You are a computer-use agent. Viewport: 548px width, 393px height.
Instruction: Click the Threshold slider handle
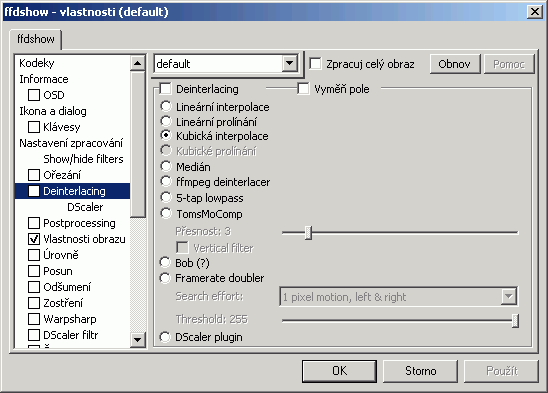(515, 321)
